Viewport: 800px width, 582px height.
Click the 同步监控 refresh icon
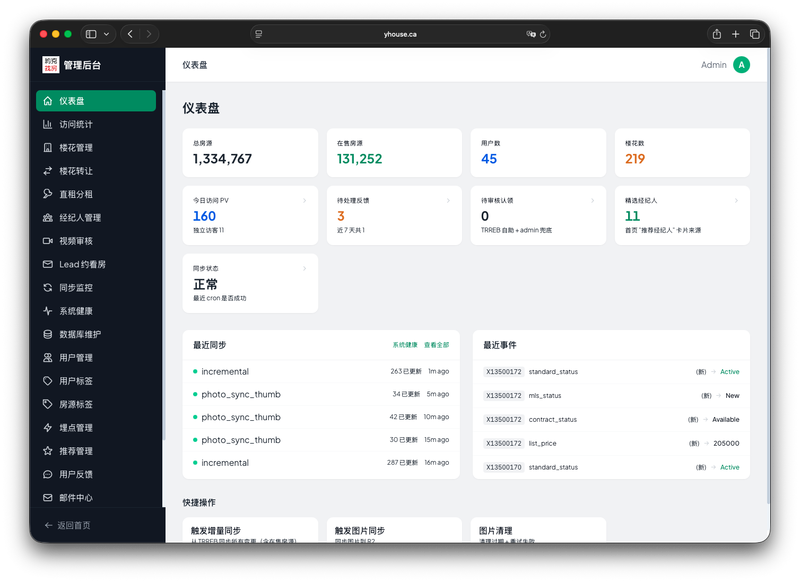47,288
